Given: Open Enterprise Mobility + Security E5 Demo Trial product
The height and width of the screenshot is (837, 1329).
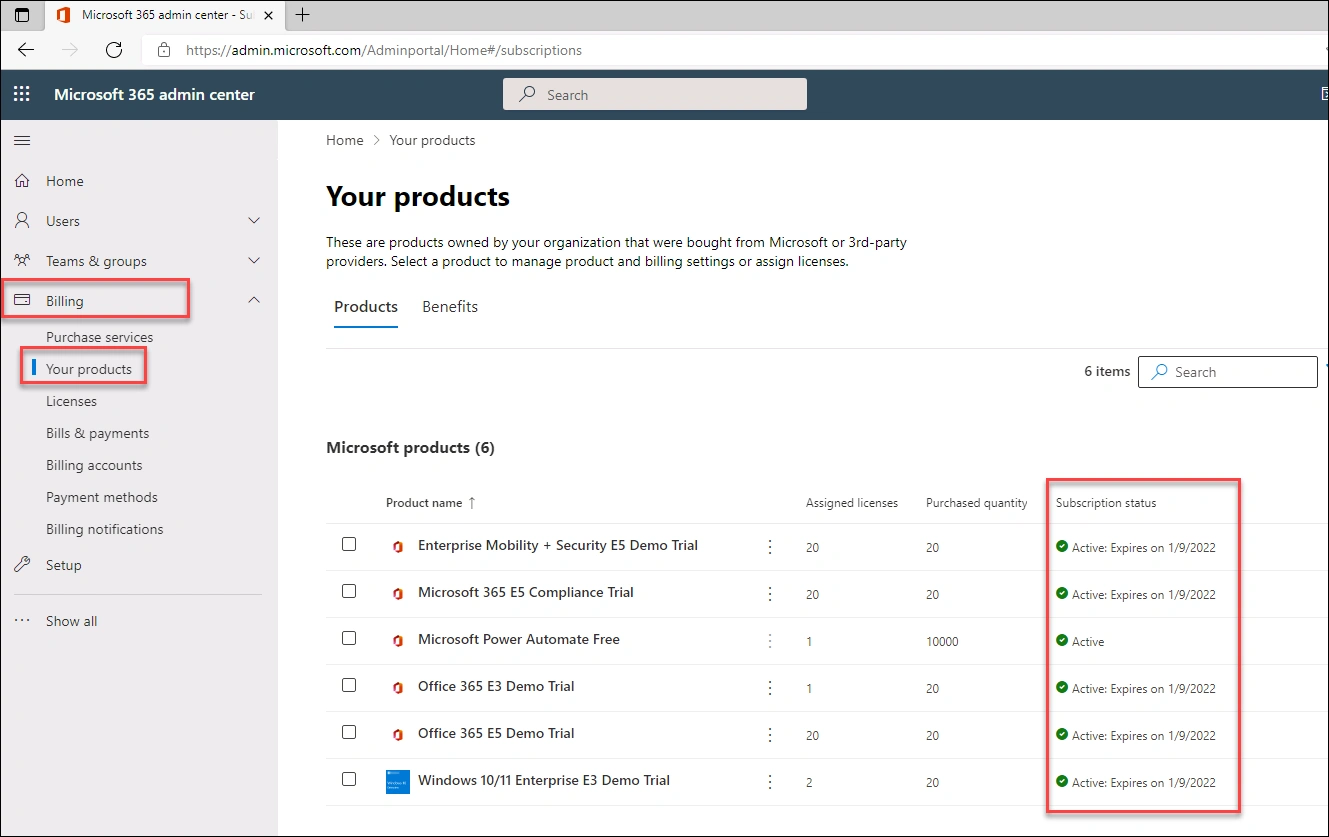Looking at the screenshot, I should [x=558, y=545].
